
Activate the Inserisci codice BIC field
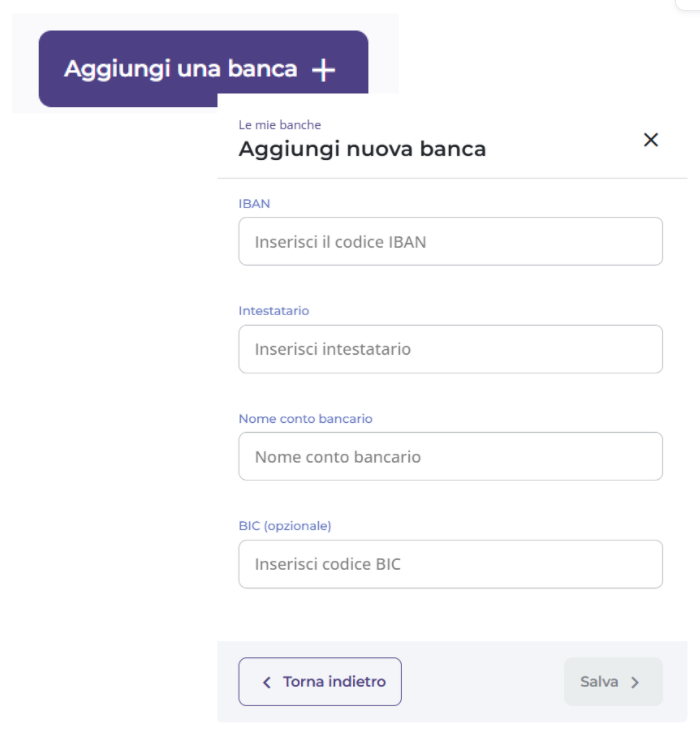(x=450, y=564)
